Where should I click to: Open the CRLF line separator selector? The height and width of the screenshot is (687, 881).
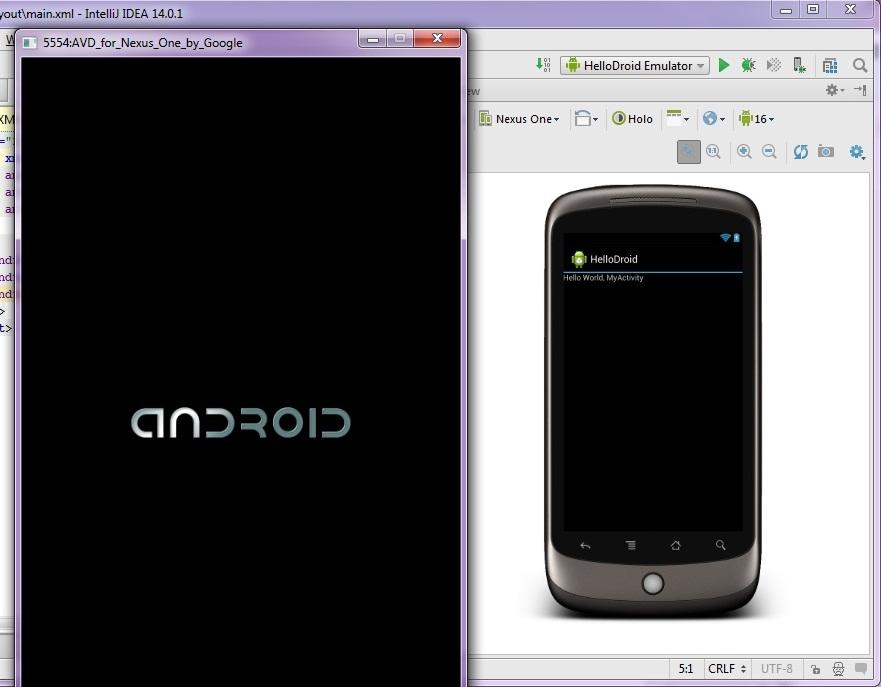(x=727, y=668)
